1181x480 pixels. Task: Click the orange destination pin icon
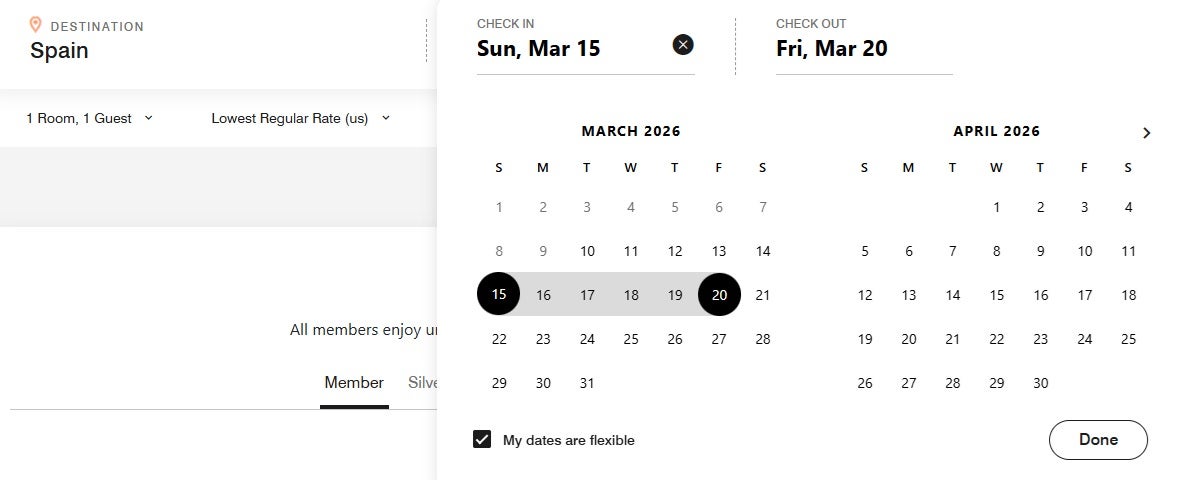pos(36,25)
